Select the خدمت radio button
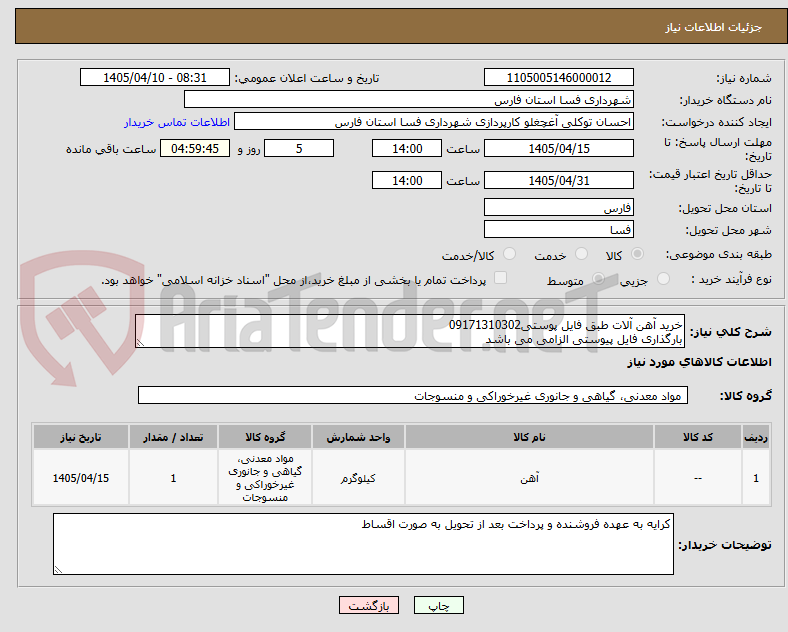Image resolution: width=788 pixels, height=632 pixels. click(581, 254)
